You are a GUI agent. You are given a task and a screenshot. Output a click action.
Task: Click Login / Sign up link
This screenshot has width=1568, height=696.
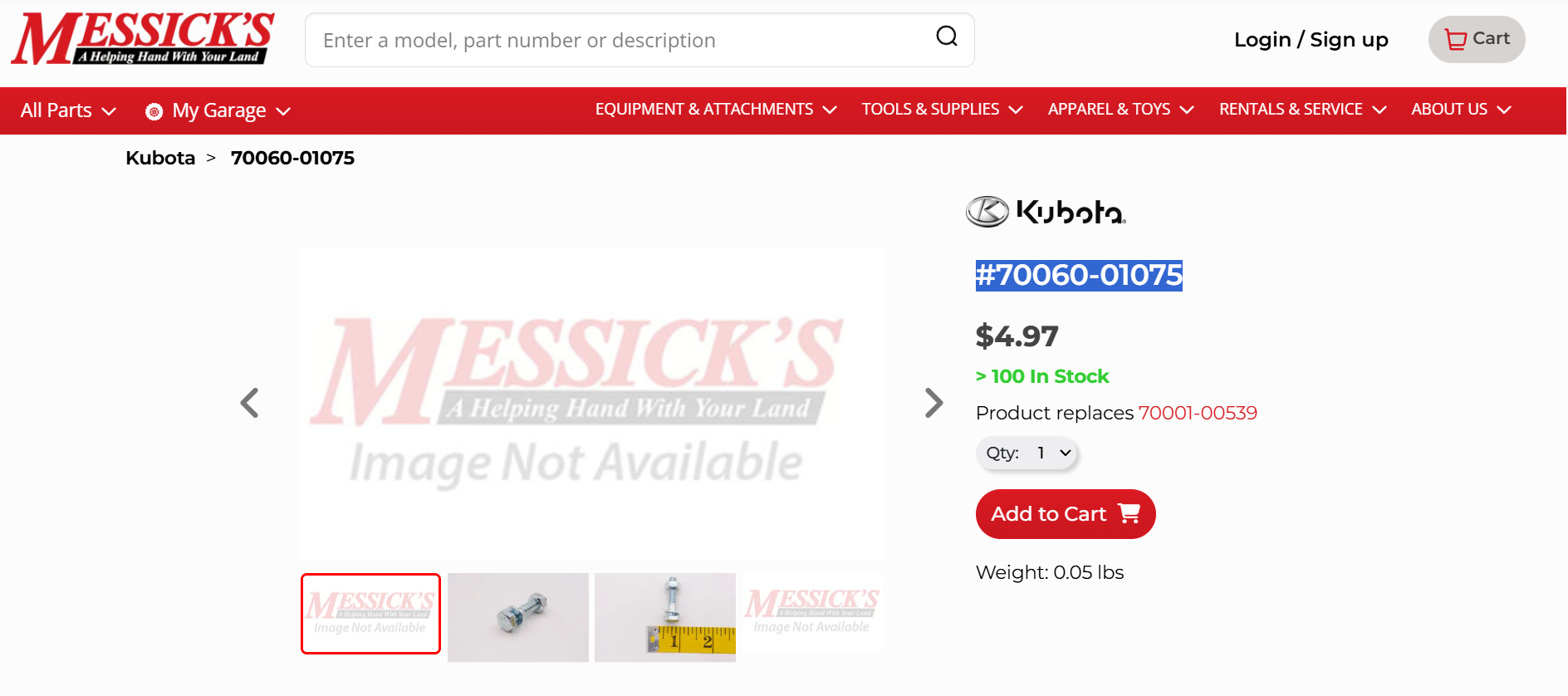pos(1311,40)
